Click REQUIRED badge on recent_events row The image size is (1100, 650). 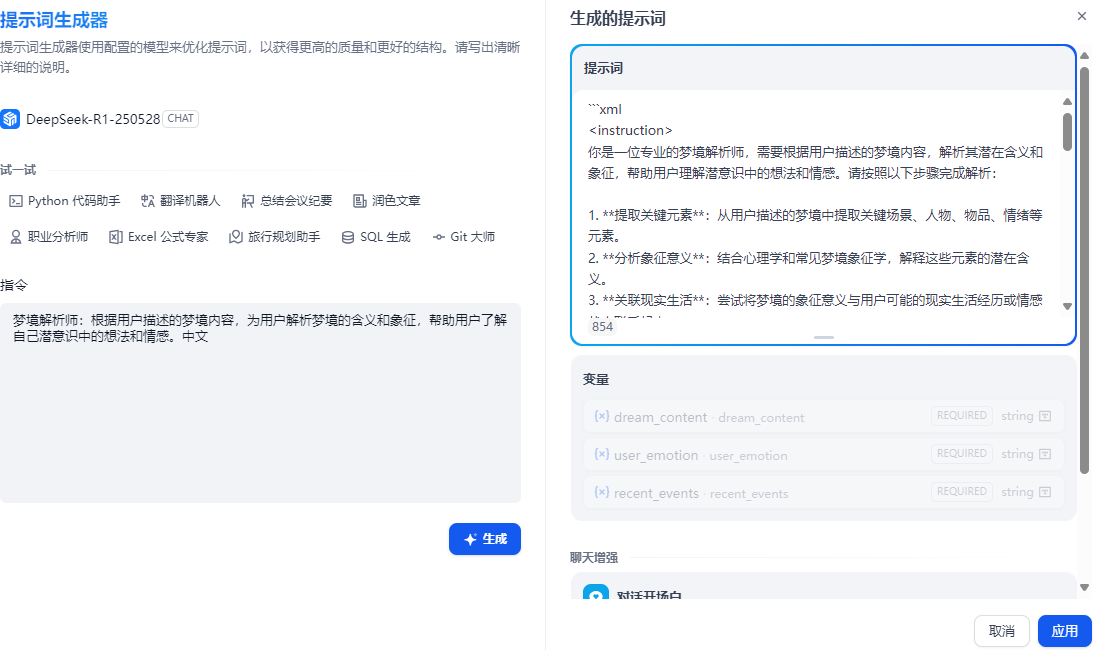click(x=961, y=492)
